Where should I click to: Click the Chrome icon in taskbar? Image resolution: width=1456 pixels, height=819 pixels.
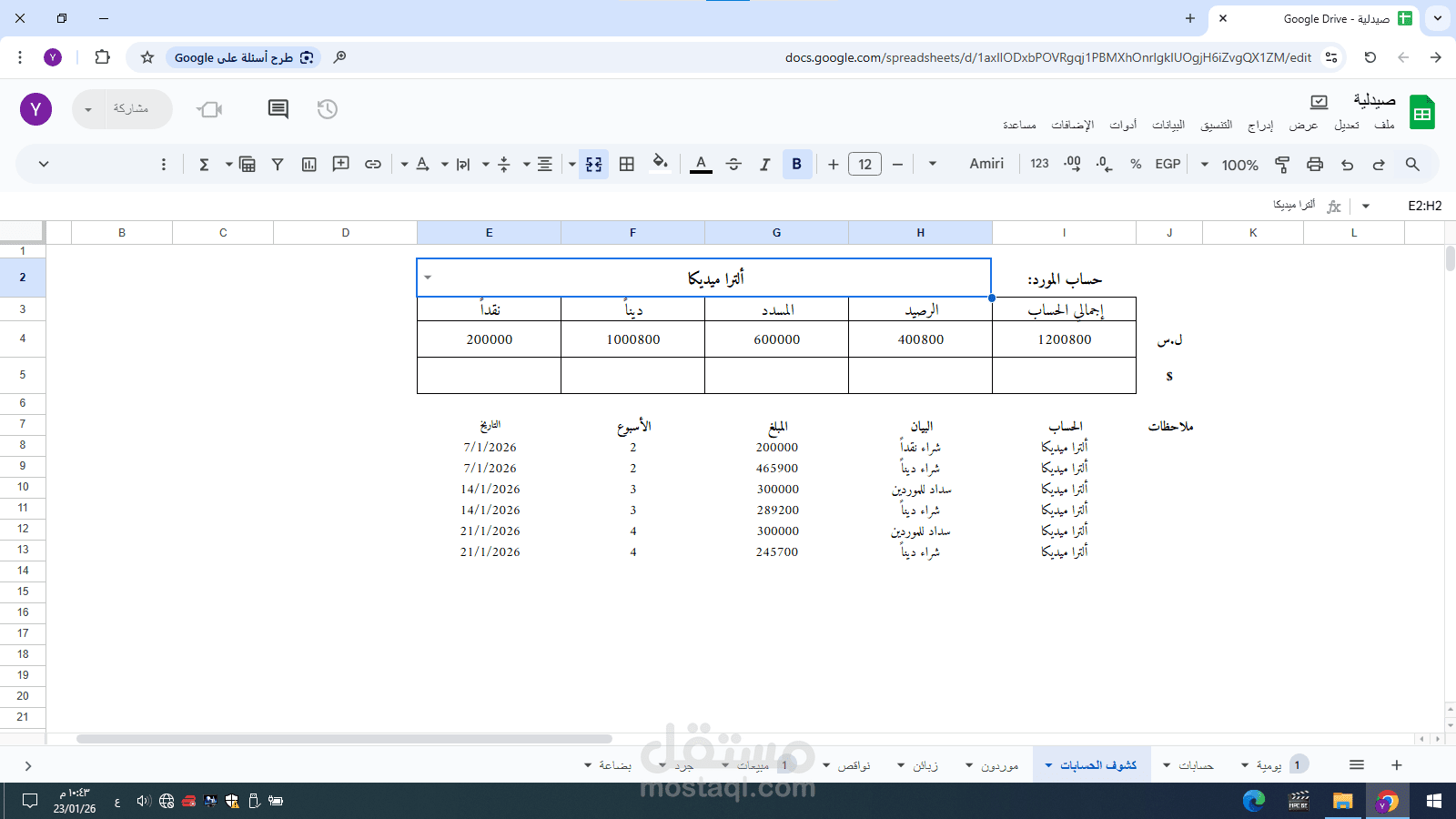click(x=1387, y=801)
